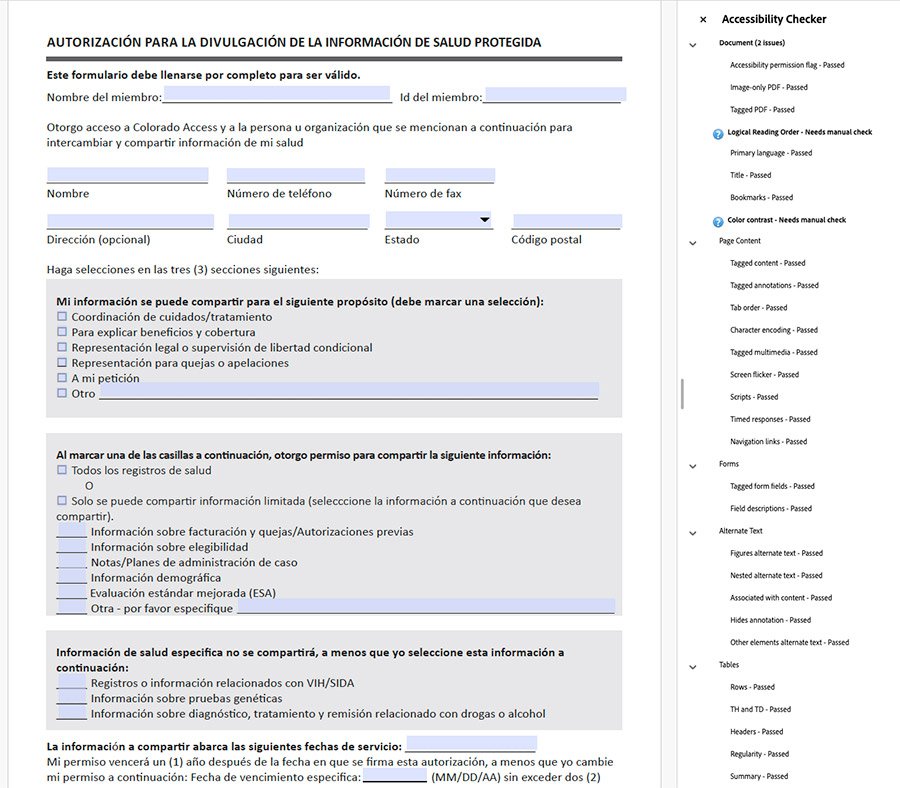Screen dimensions: 900x788
Task: Close the Accessibility Checker panel
Action: pyautogui.click(x=703, y=19)
